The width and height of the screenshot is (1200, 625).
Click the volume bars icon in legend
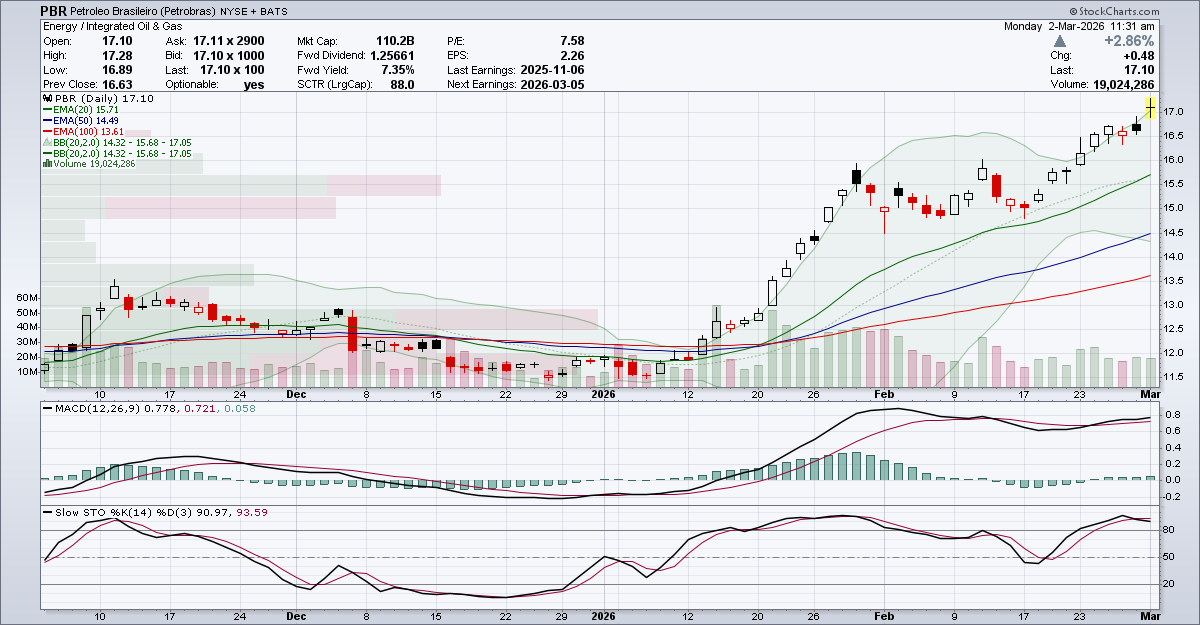[47, 164]
